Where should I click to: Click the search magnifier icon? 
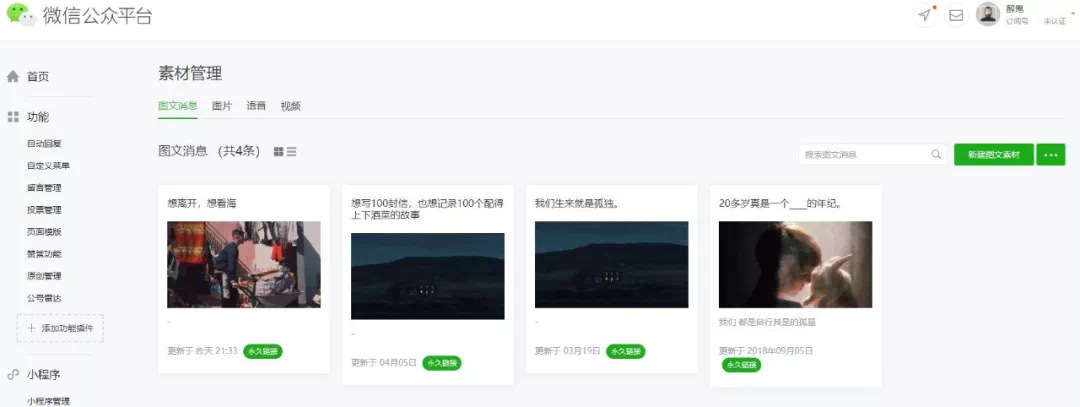tap(936, 154)
